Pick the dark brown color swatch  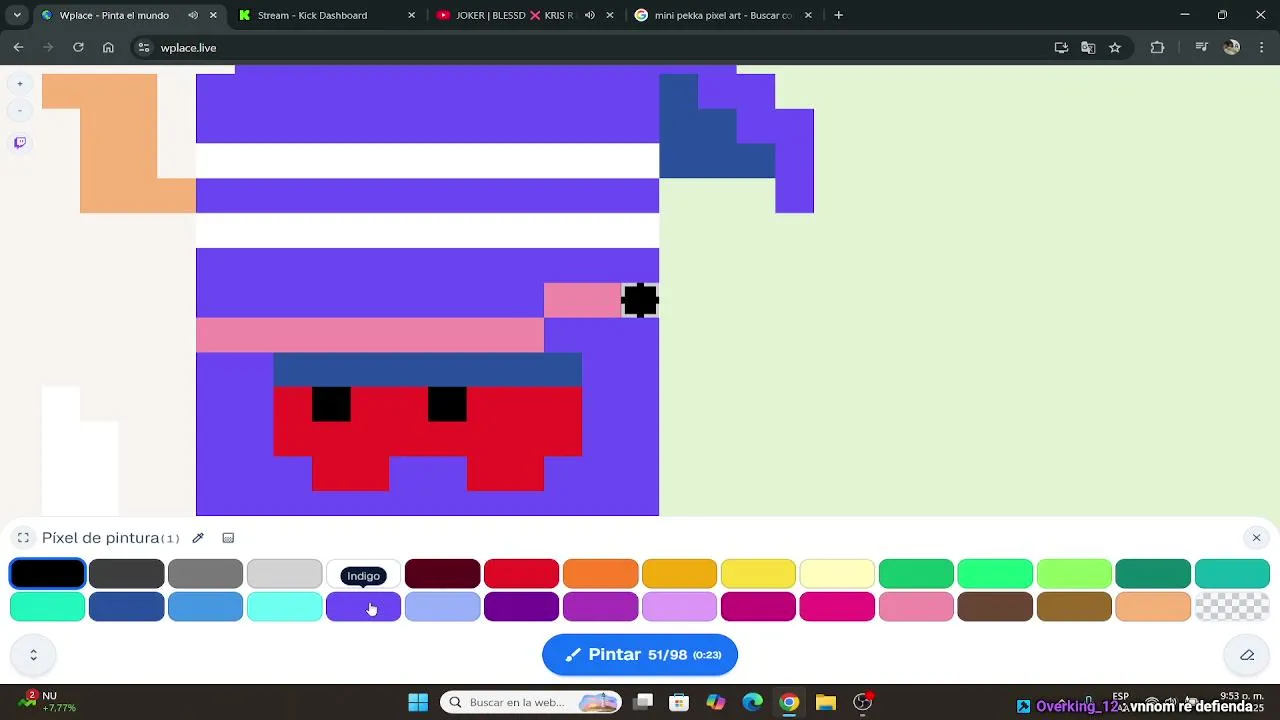pyautogui.click(x=995, y=607)
